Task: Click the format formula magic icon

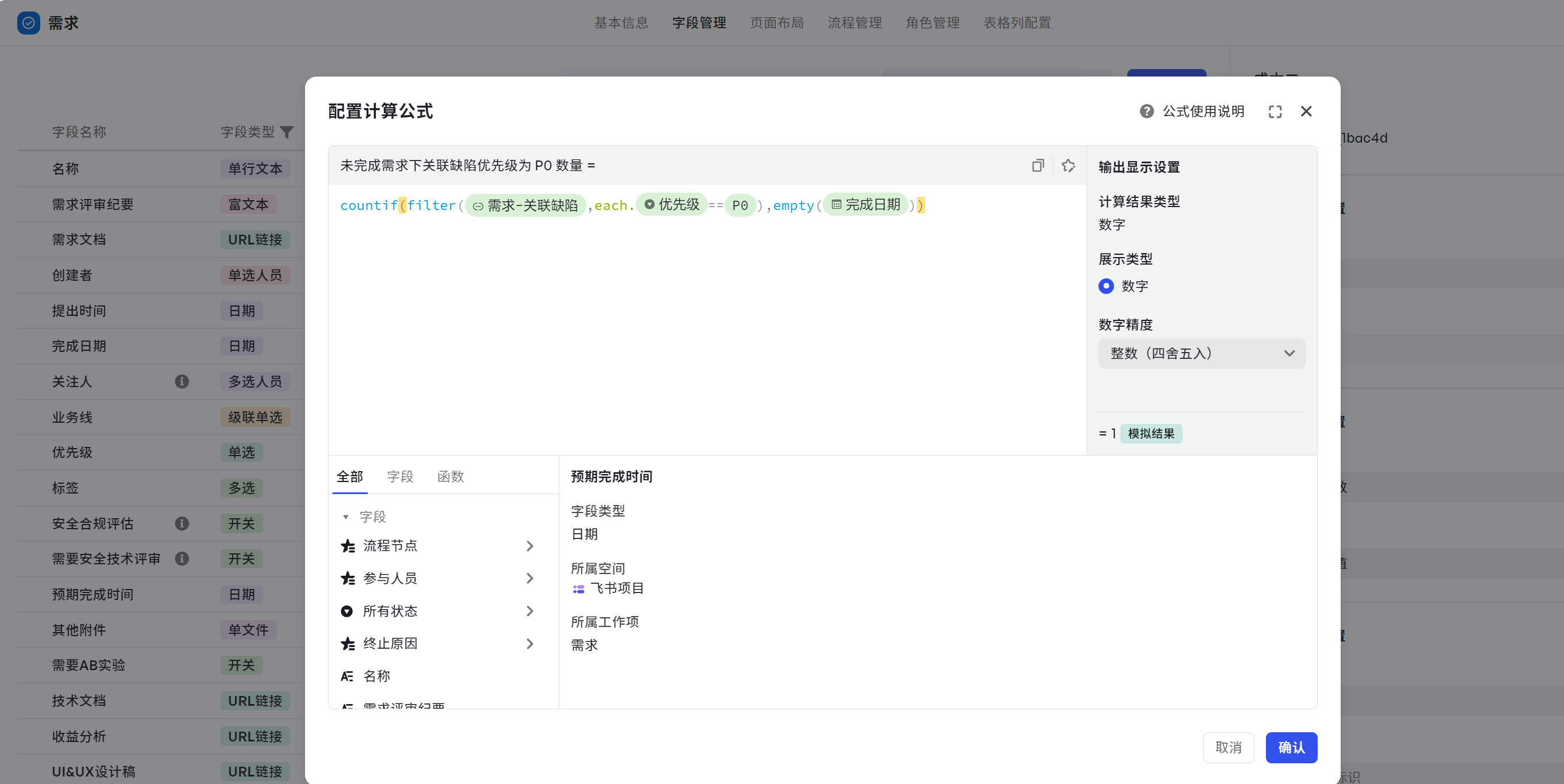Action: [x=1068, y=166]
